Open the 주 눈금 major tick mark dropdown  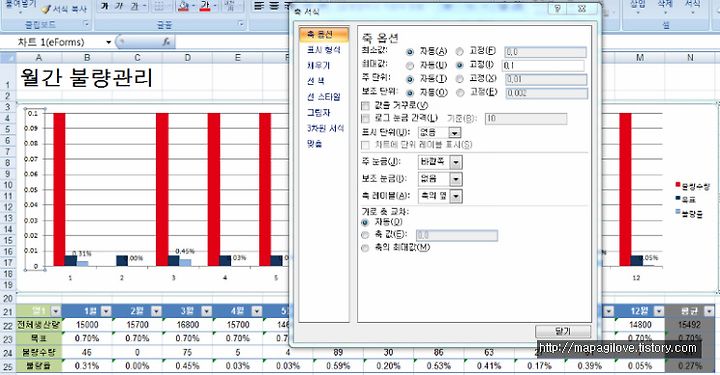pyautogui.click(x=456, y=162)
